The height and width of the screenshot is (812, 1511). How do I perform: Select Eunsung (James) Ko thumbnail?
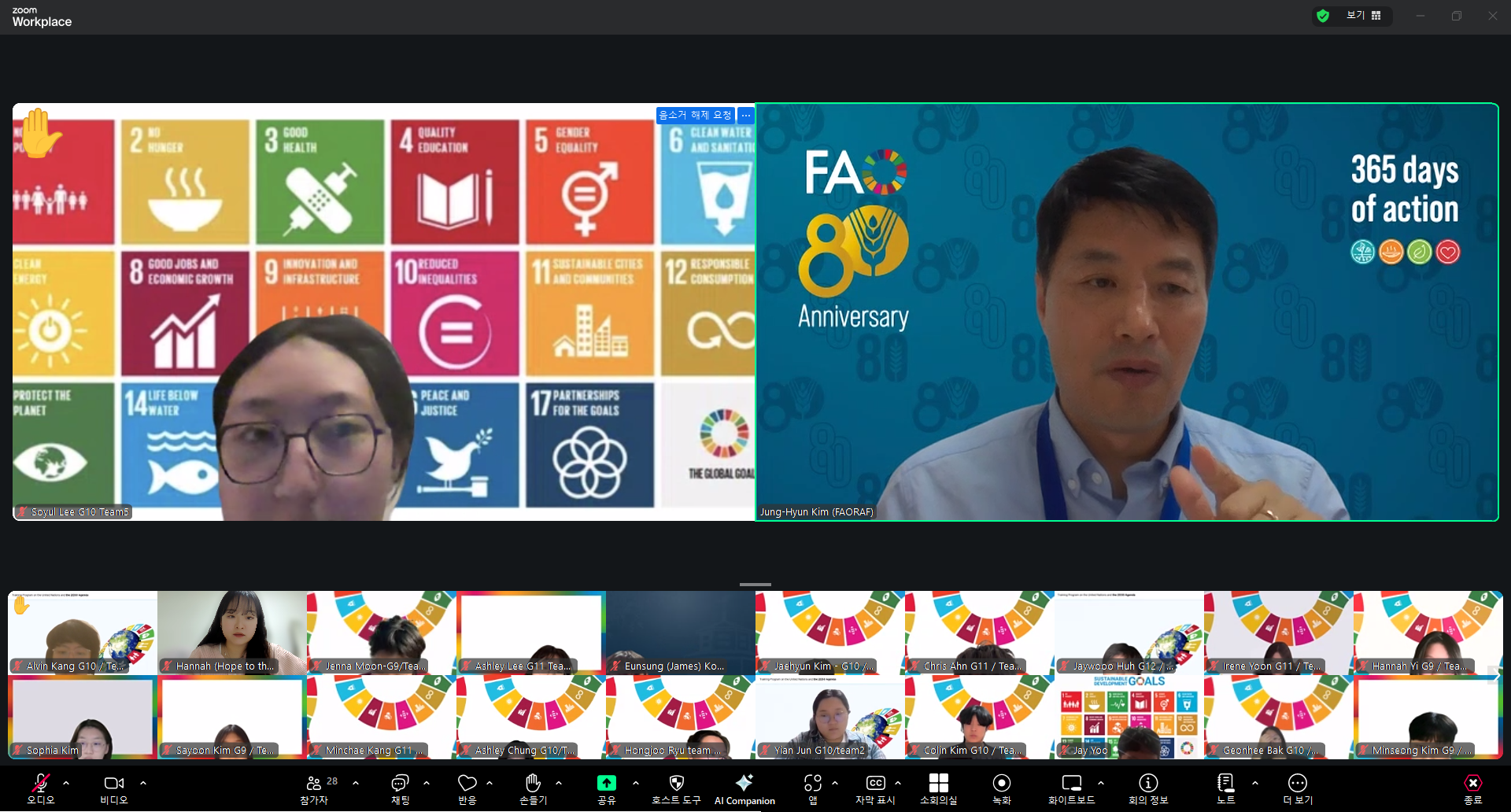click(681, 633)
